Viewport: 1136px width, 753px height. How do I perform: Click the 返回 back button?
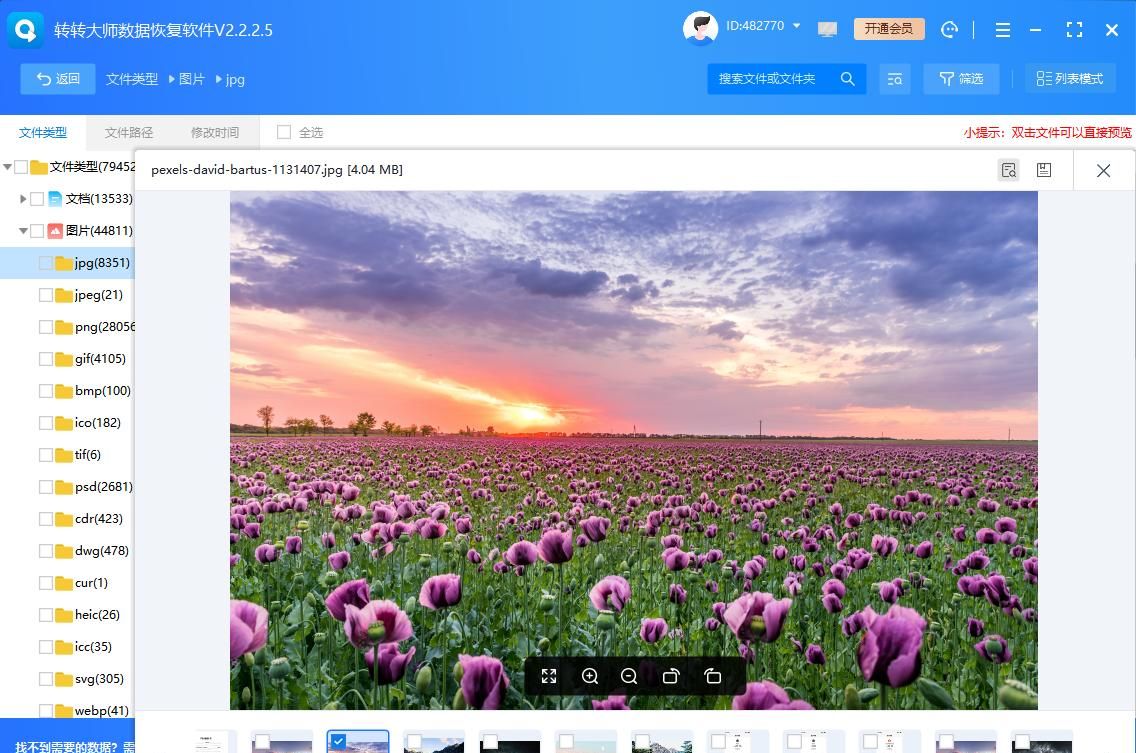[x=58, y=79]
